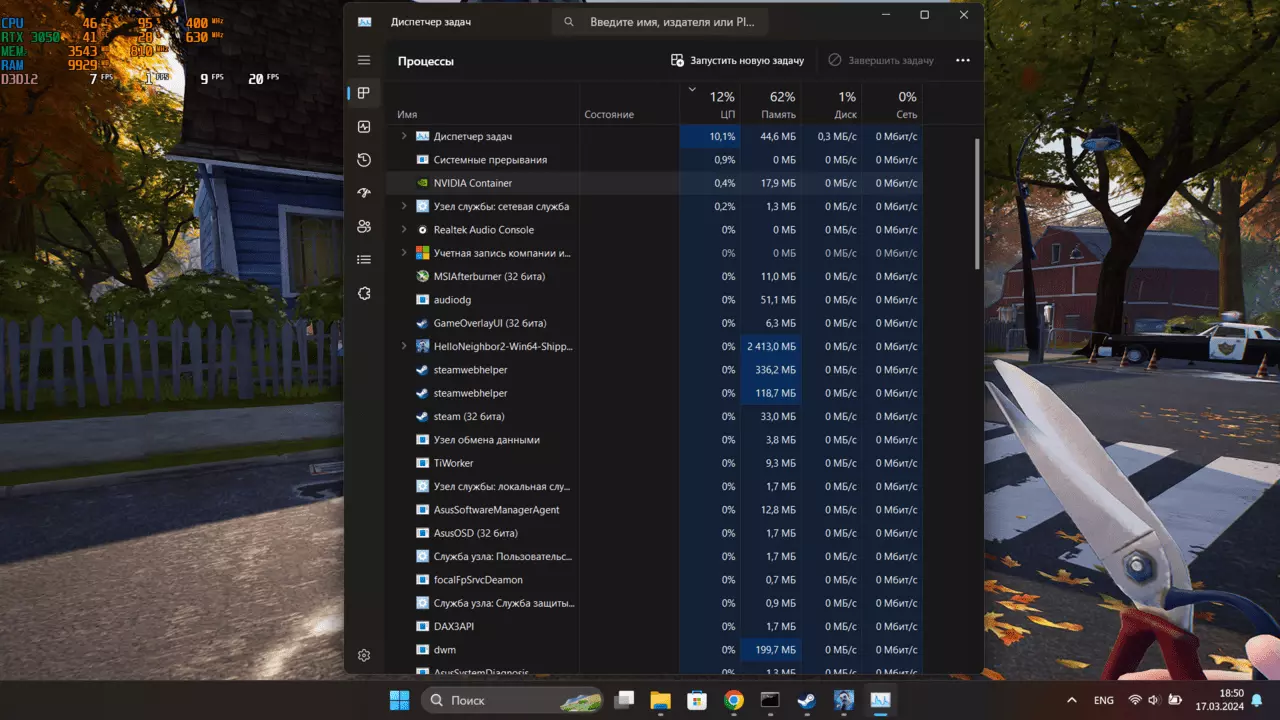The image size is (1280, 720).
Task: Select the Processes page icon in the sidebar
Action: click(x=364, y=93)
